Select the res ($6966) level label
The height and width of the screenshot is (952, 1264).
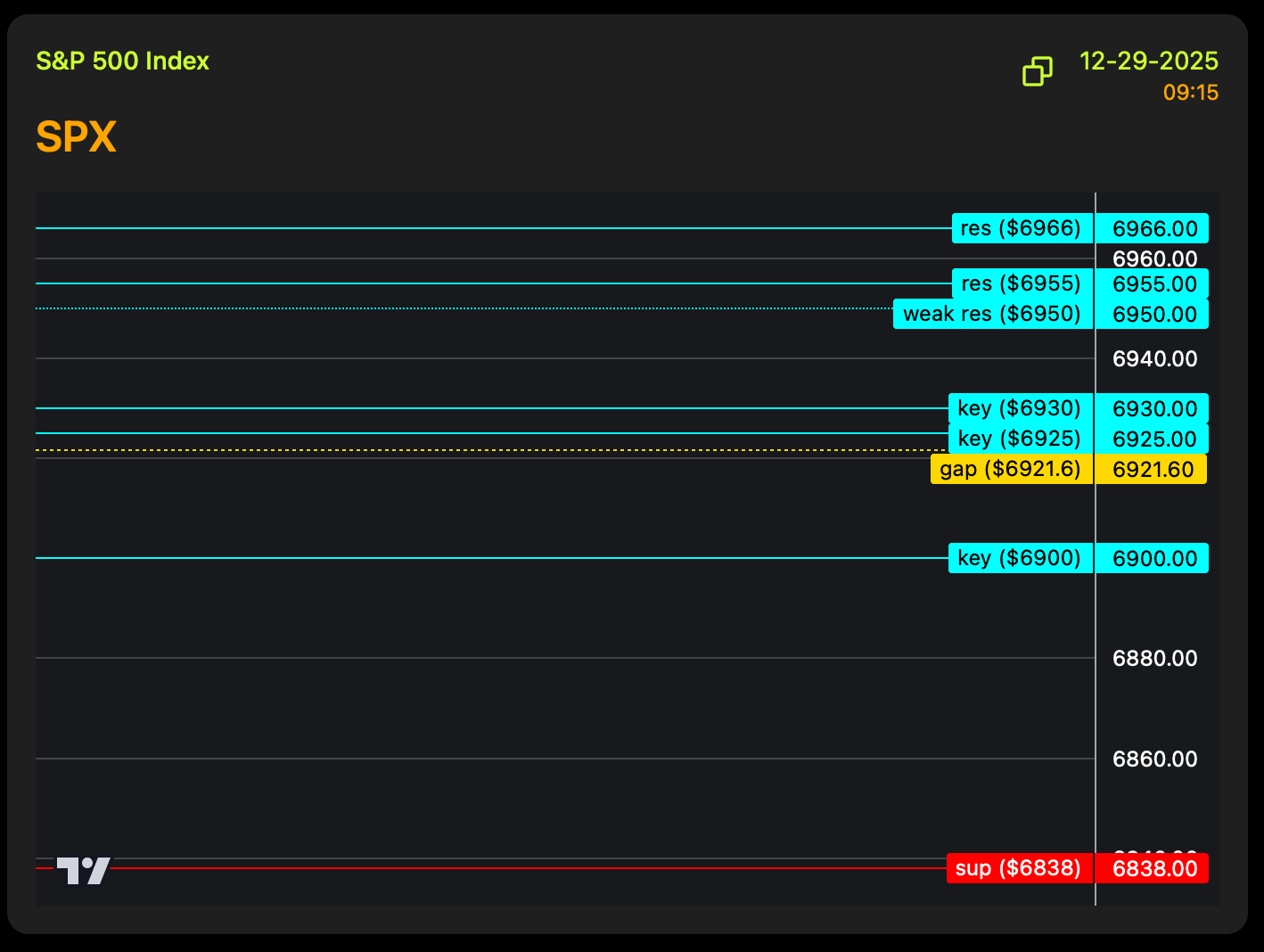tap(1022, 228)
